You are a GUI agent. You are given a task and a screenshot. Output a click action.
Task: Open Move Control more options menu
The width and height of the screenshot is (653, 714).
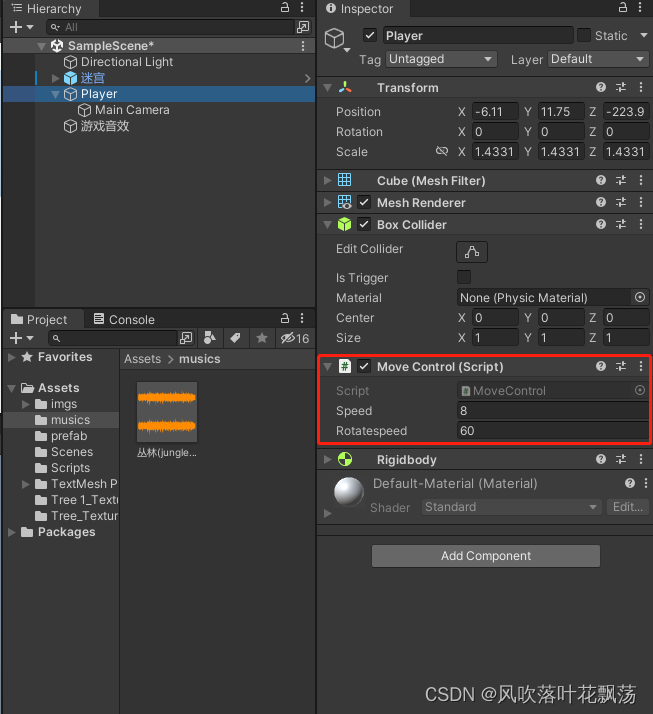point(641,366)
